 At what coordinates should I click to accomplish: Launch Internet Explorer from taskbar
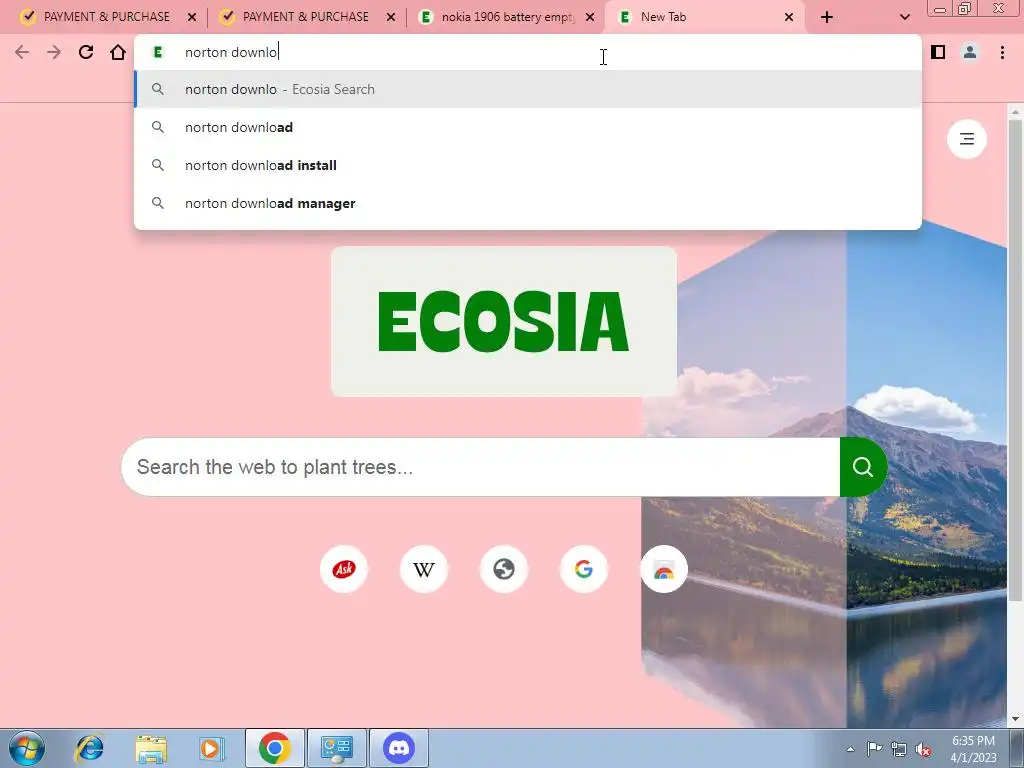point(89,748)
